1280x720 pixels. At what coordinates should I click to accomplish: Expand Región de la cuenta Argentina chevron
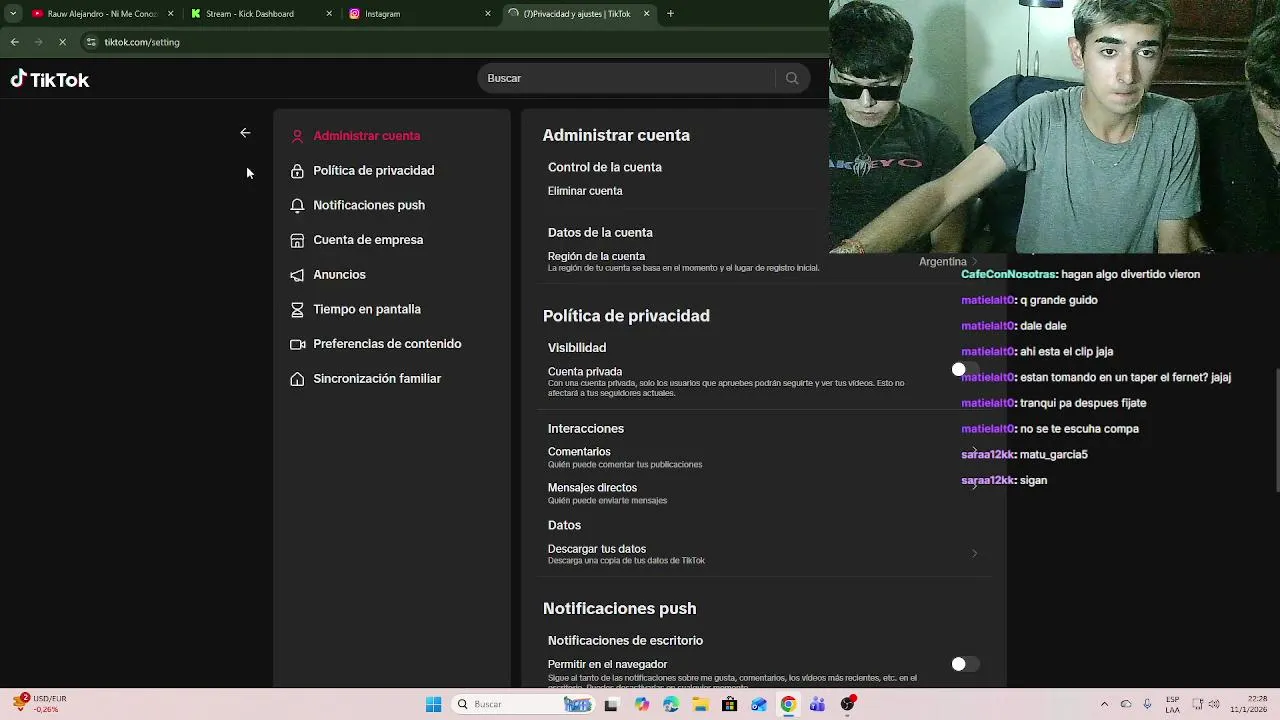[x=975, y=261]
